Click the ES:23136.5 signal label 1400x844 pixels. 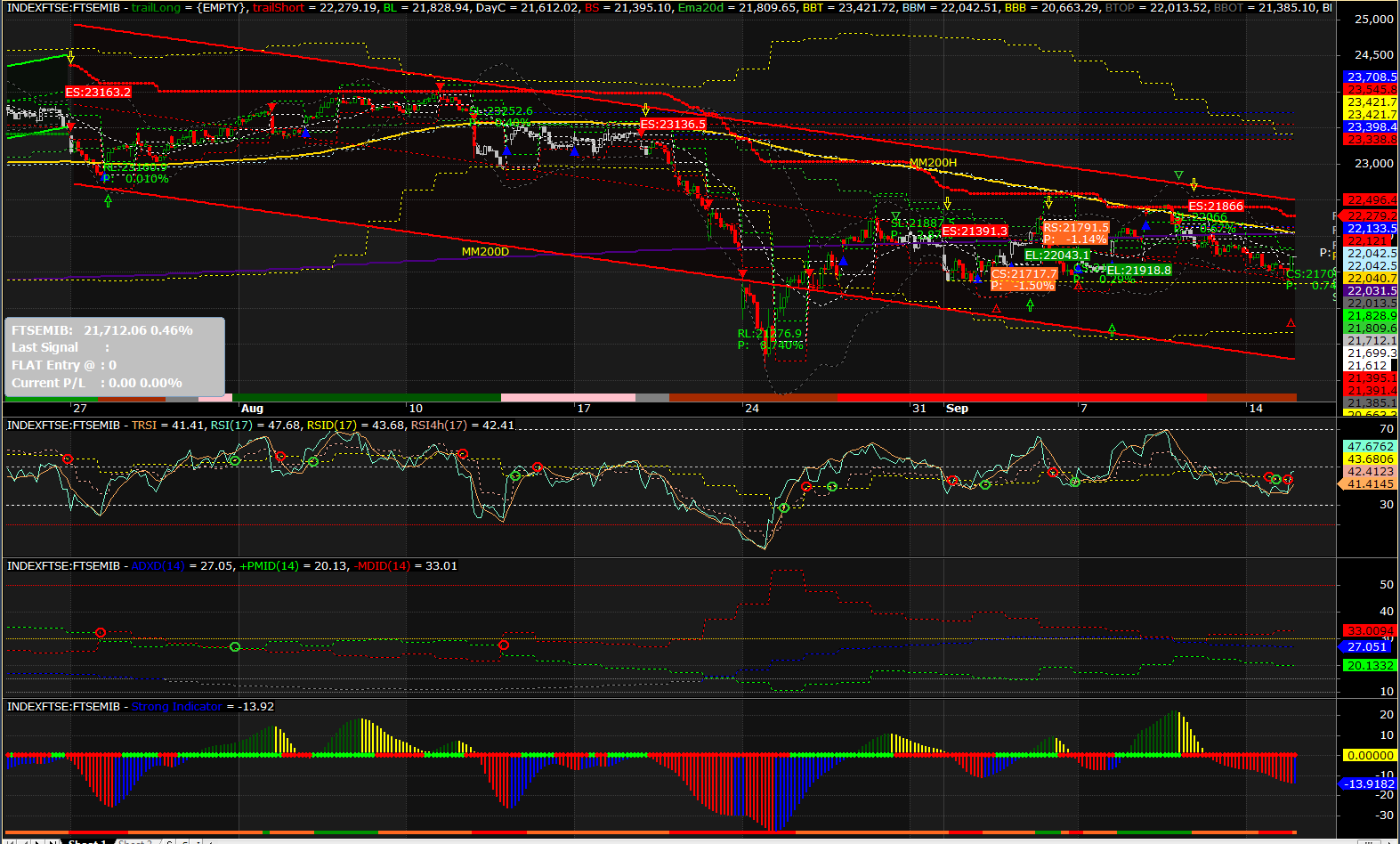pyautogui.click(x=673, y=124)
